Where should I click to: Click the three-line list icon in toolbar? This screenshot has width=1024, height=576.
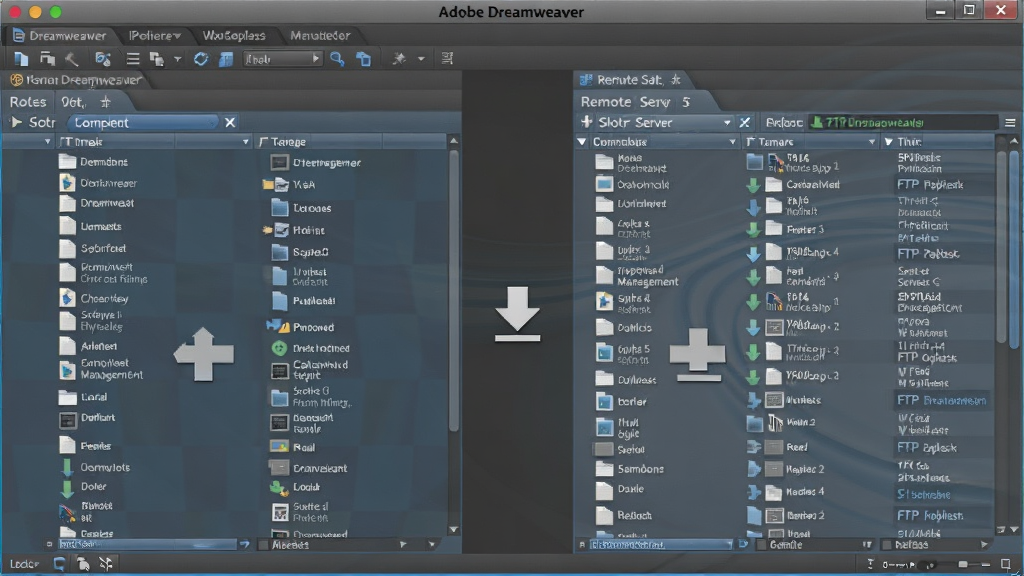133,59
